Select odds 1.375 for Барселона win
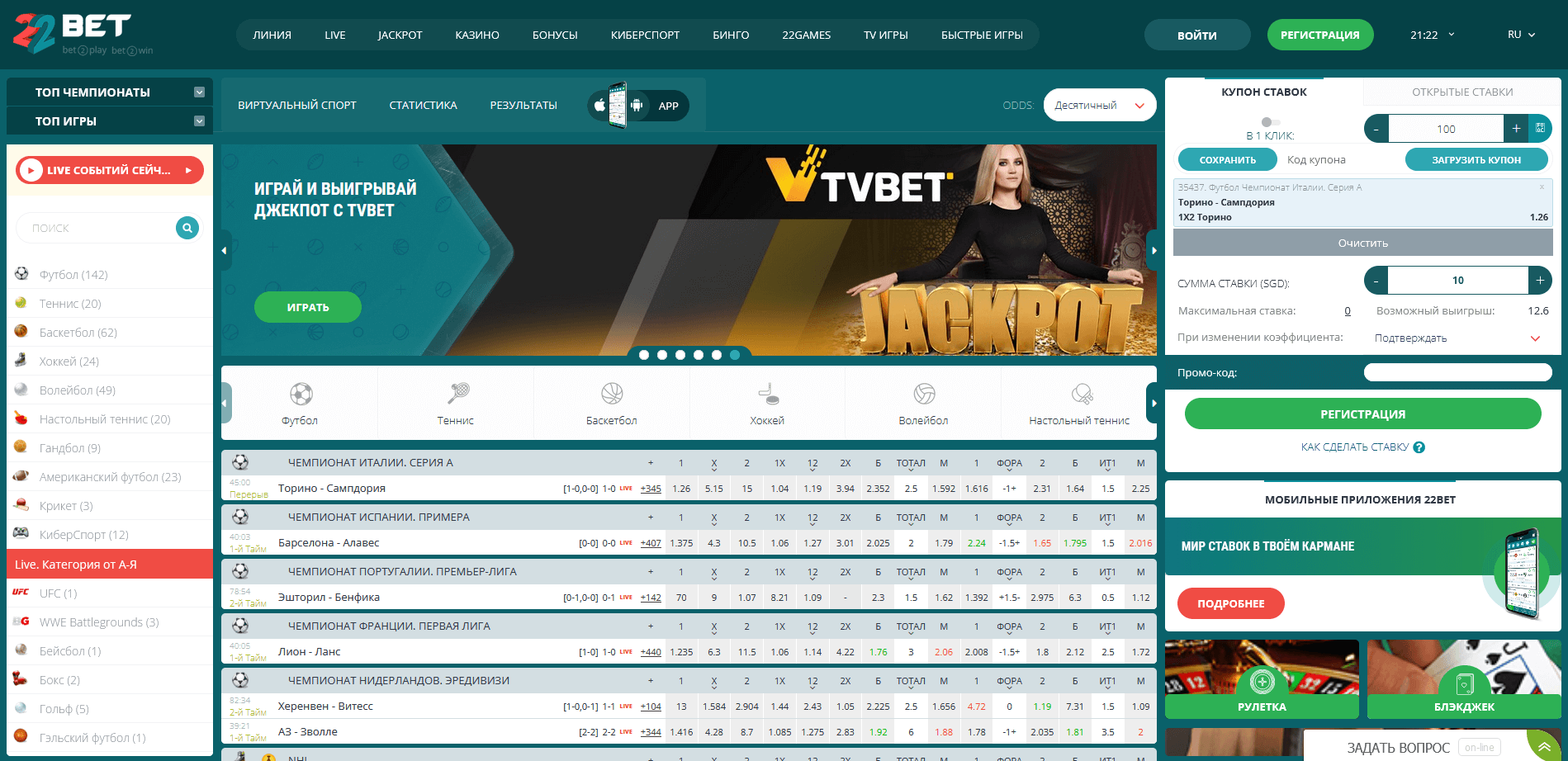 [x=681, y=543]
